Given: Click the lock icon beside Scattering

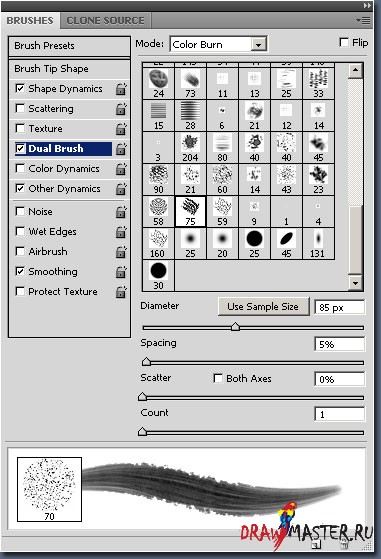Looking at the screenshot, I should (x=121, y=109).
